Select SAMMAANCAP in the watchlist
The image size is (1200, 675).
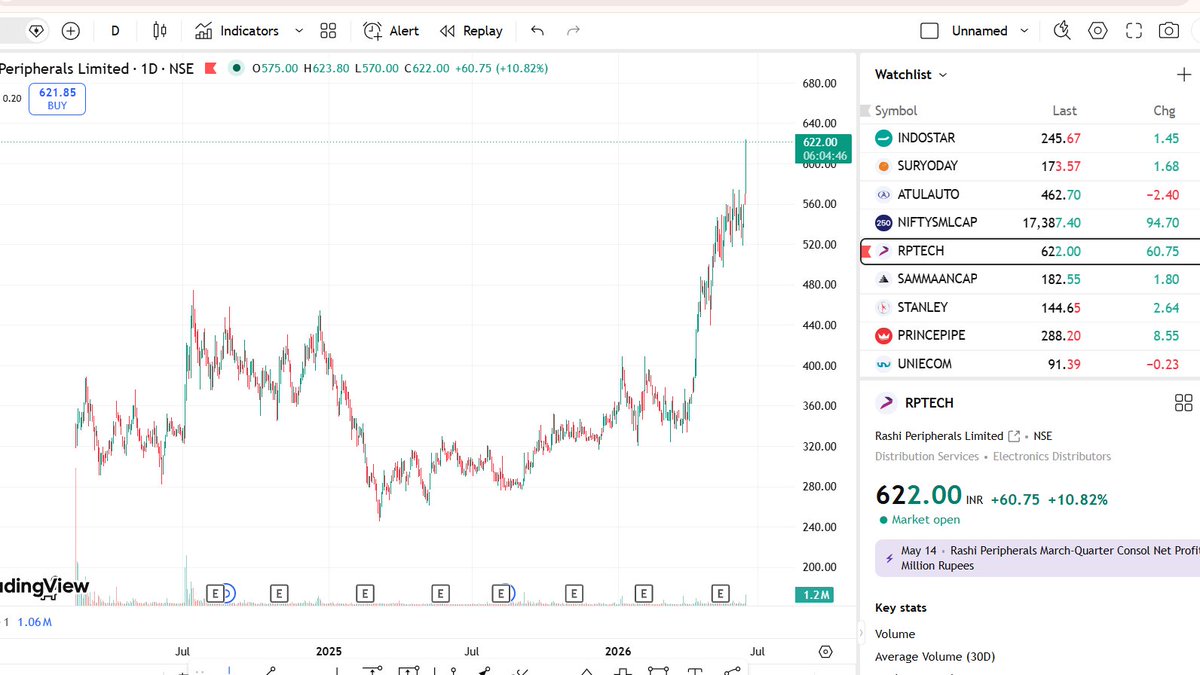(1030, 279)
